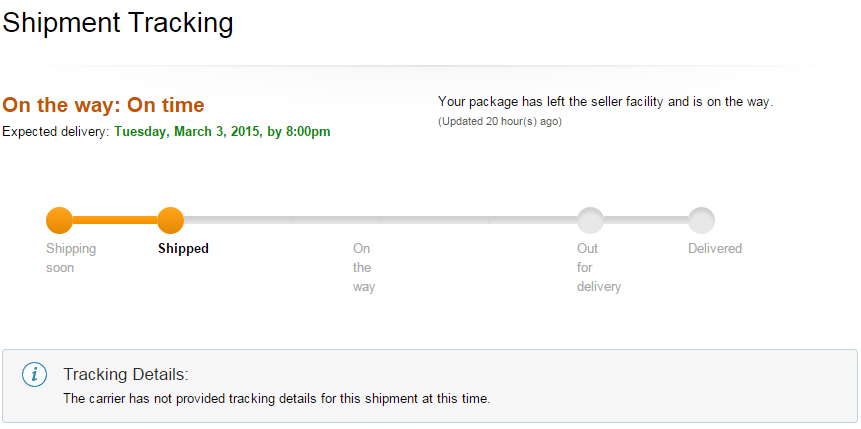Click the Updated 20 hour(s) ago note

click(500, 121)
